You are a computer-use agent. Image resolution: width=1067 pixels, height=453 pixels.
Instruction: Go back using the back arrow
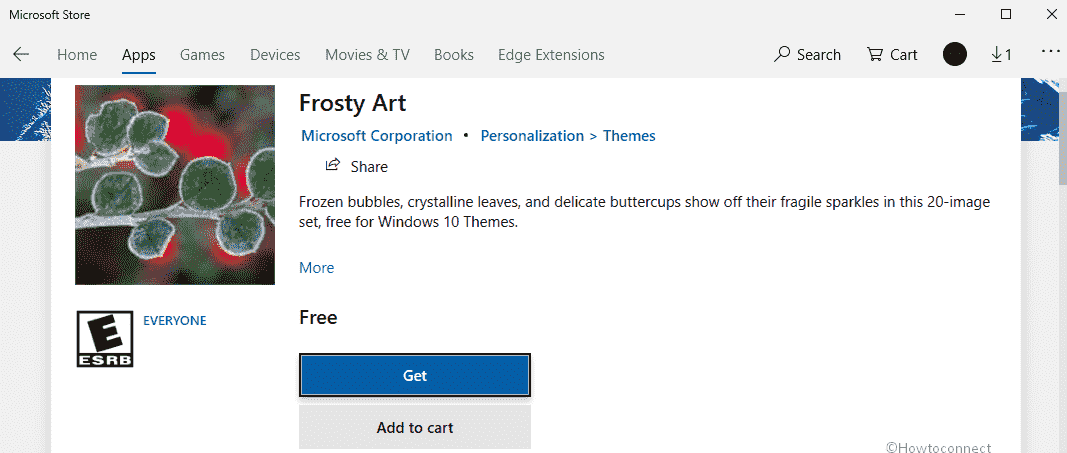21,54
